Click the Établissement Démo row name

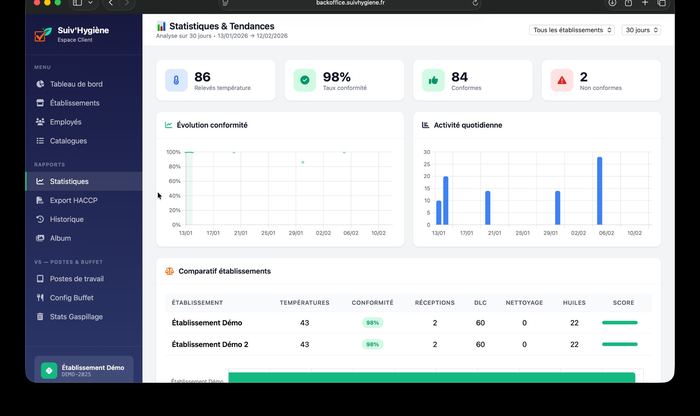pyautogui.click(x=207, y=323)
